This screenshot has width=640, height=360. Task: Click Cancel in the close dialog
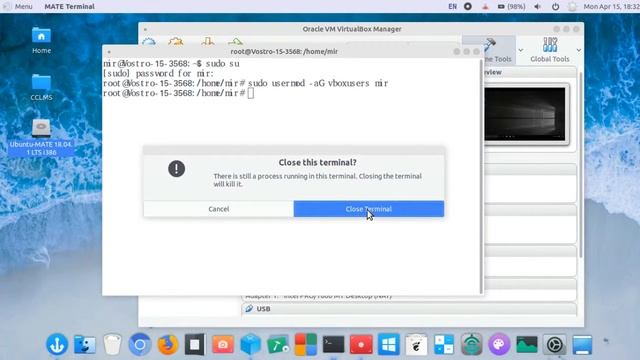(219, 209)
